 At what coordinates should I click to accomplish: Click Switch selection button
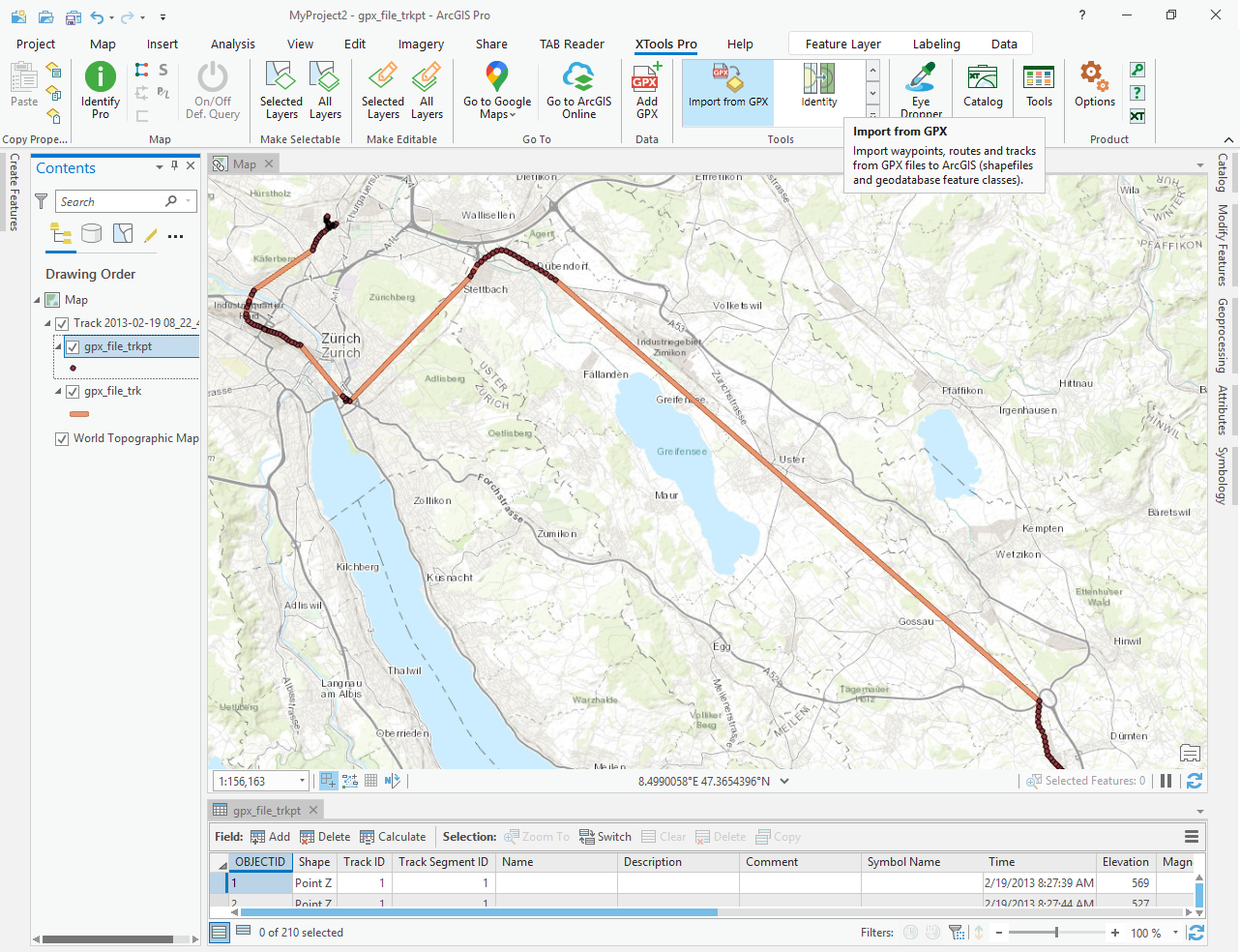click(605, 837)
